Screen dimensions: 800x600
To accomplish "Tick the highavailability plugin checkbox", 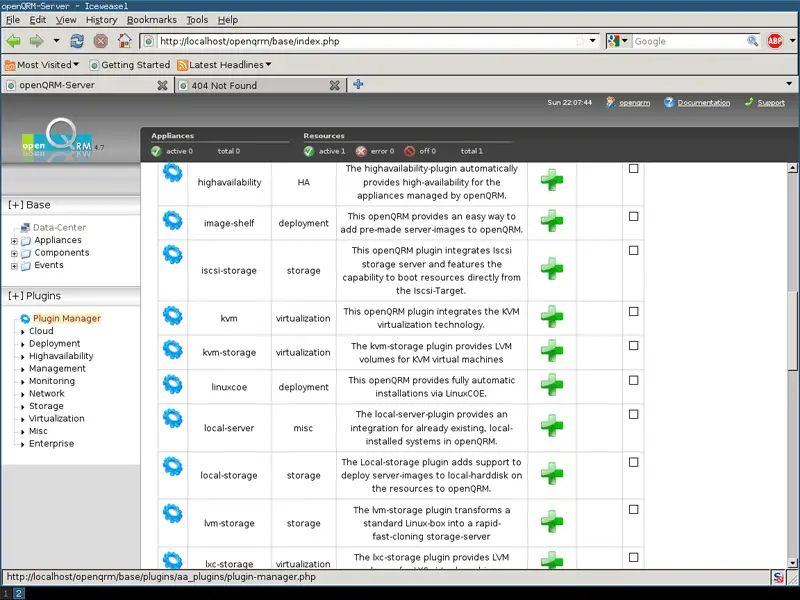I will (634, 168).
